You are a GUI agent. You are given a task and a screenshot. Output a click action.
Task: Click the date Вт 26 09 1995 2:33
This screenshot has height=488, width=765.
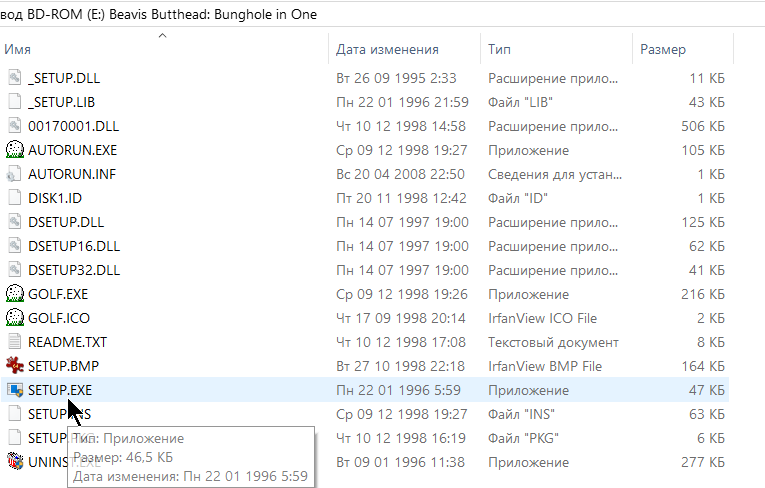pos(396,78)
